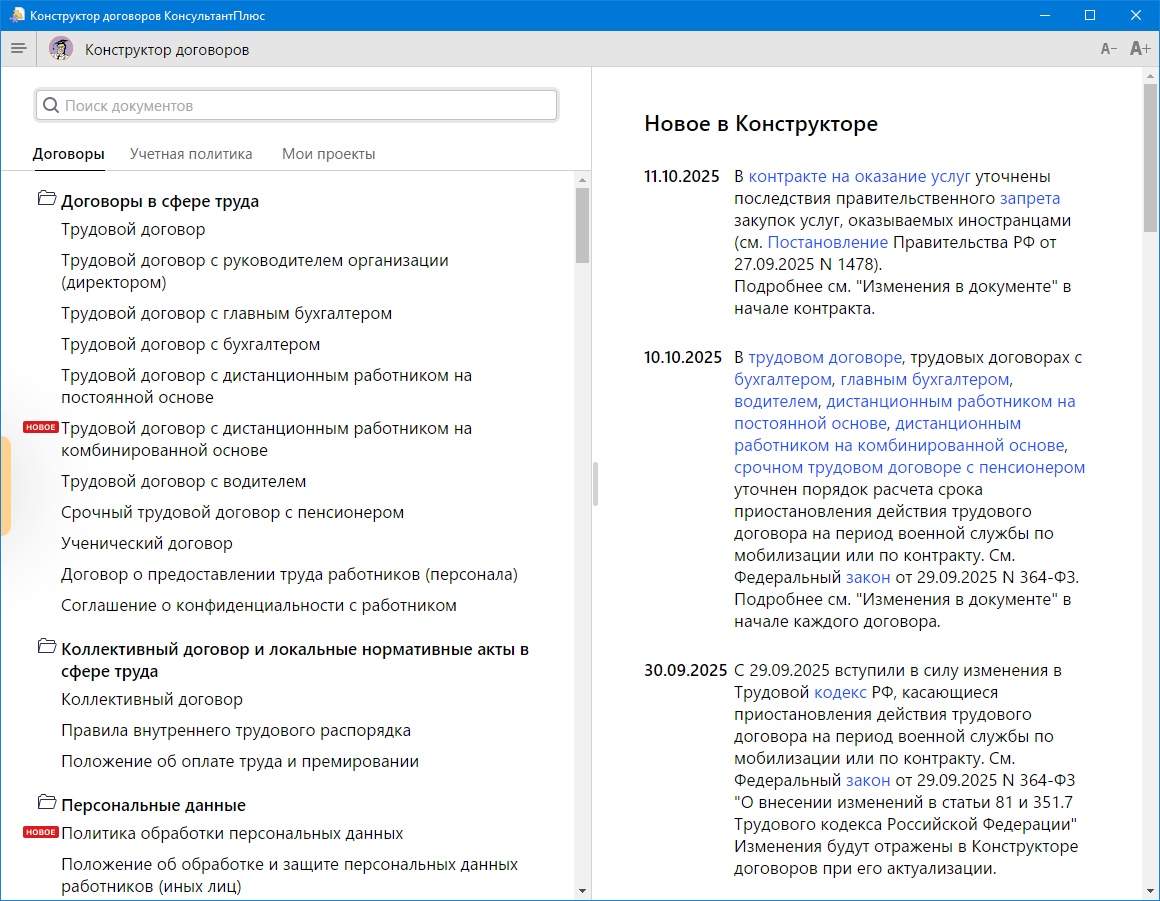The height and width of the screenshot is (901, 1160).
Task: Open the Мои проекты tab
Action: pos(328,154)
